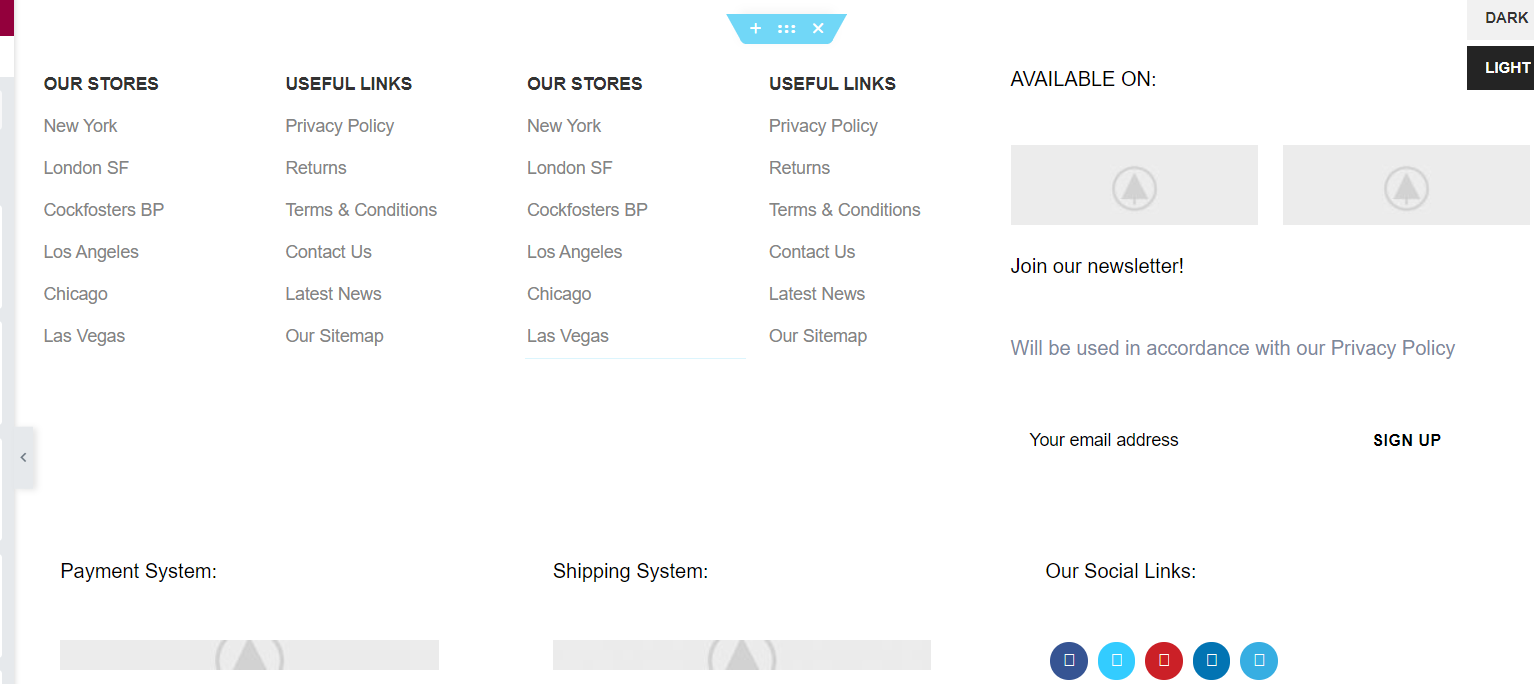Click the navy blue social icon
This screenshot has height=684, width=1534.
pyautogui.click(x=1069, y=661)
